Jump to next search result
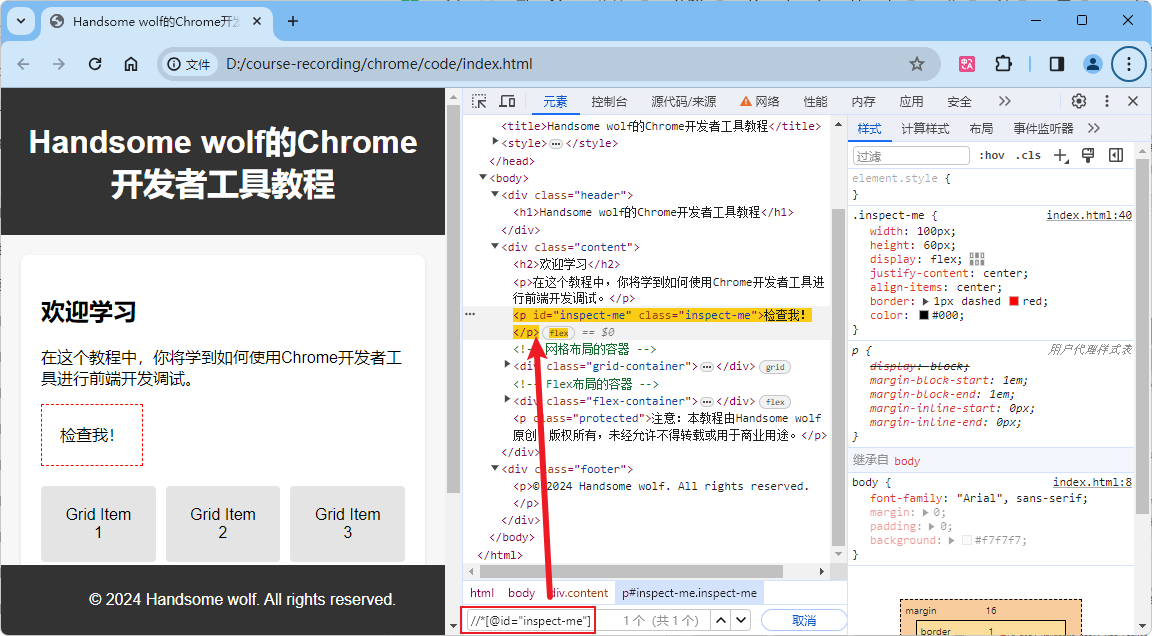 click(x=741, y=621)
